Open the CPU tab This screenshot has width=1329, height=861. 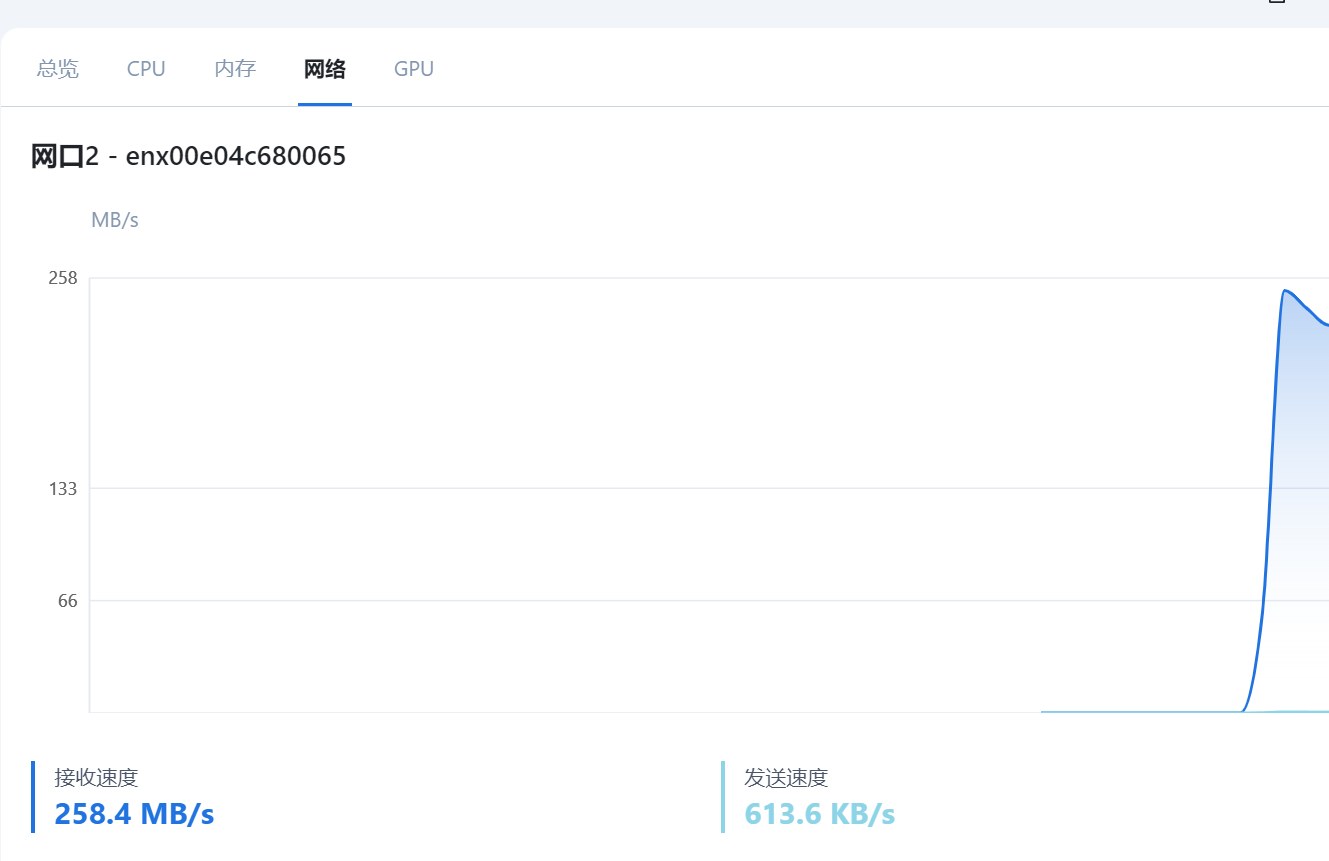(146, 69)
